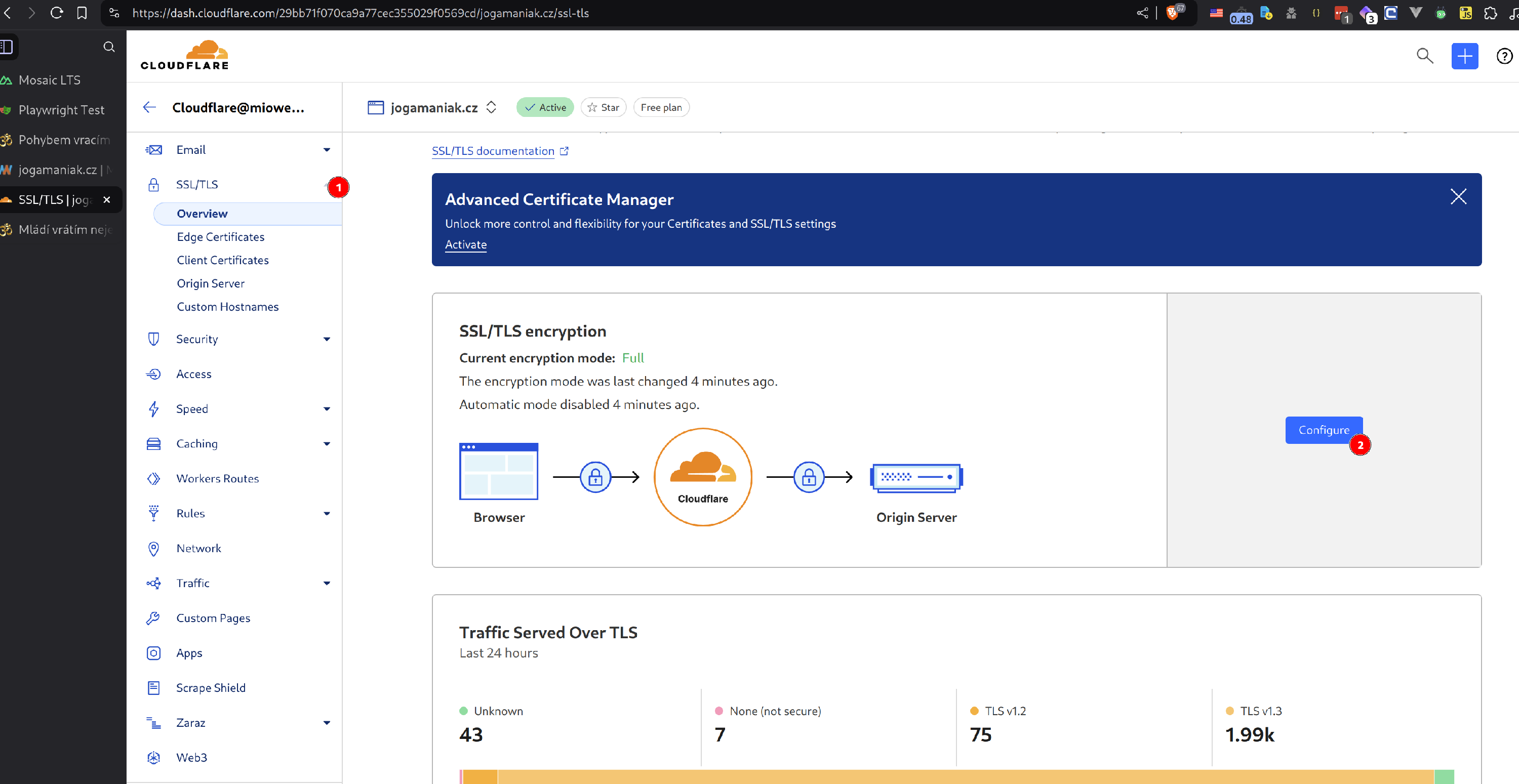Go back using the account arrow
Screen dimensions: 1519x784
click(149, 107)
